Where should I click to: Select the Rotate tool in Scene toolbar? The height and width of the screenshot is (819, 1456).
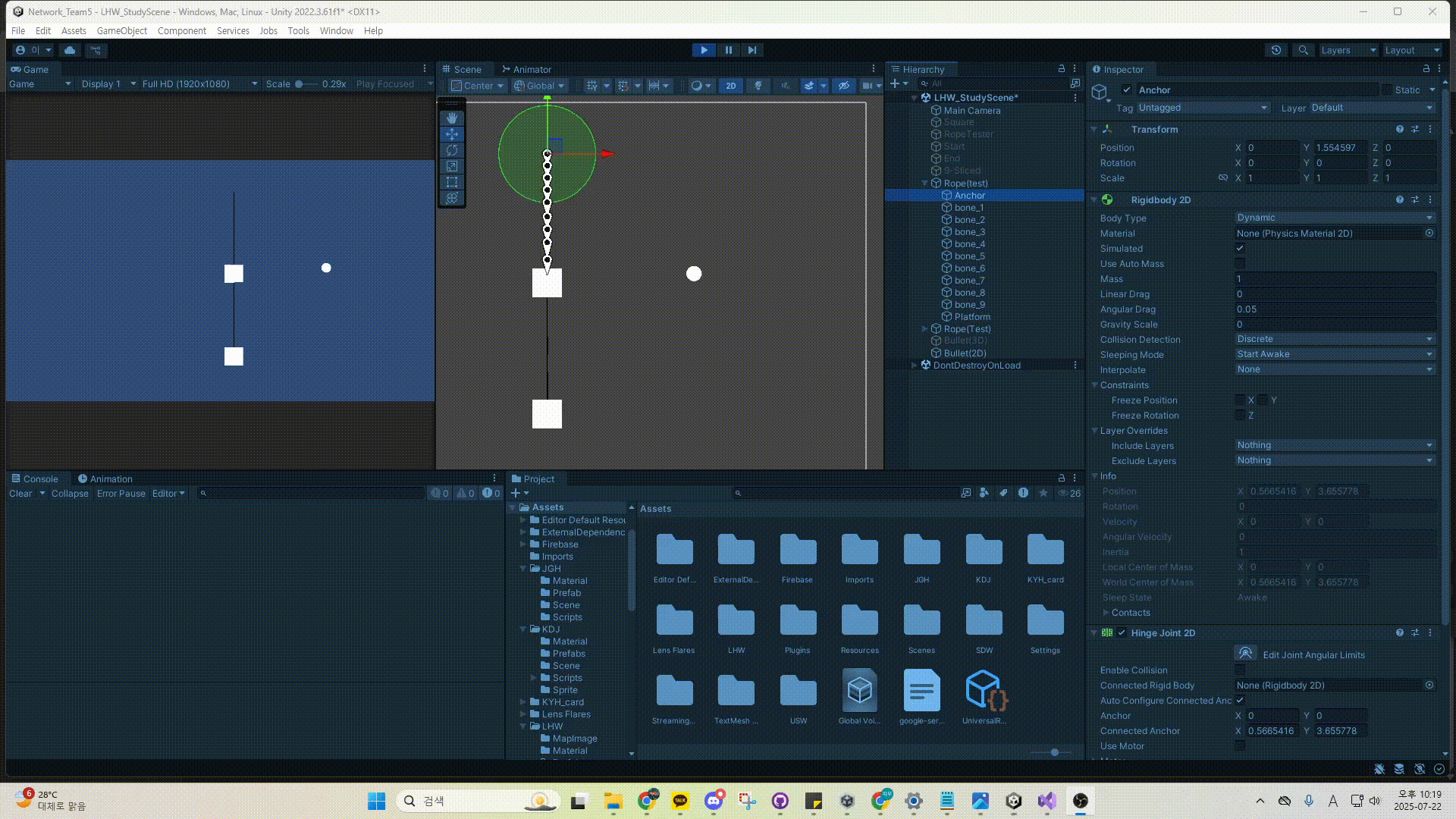click(x=452, y=150)
